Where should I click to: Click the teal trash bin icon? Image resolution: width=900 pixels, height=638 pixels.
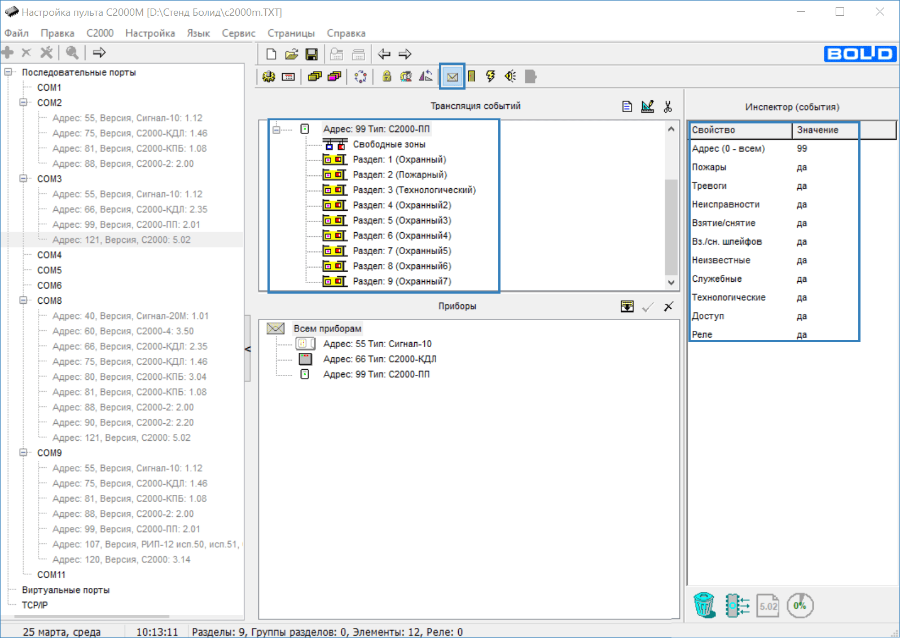[704, 605]
